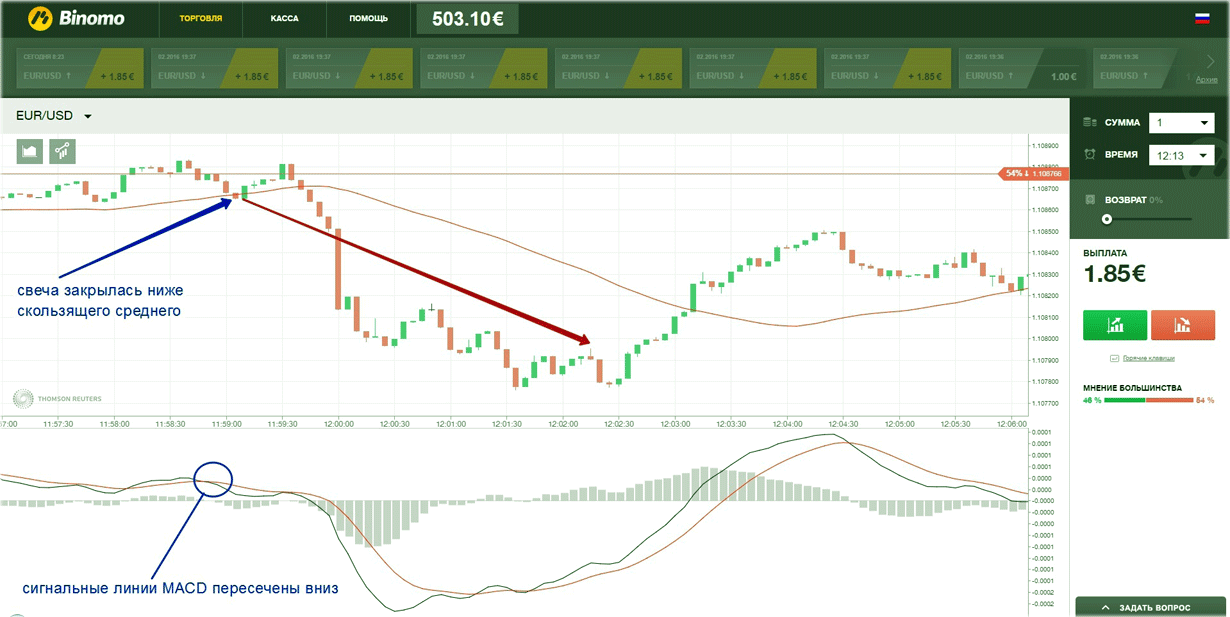This screenshot has width=1230, height=617.
Task: Click the green call (up) trade button
Action: 1114,325
